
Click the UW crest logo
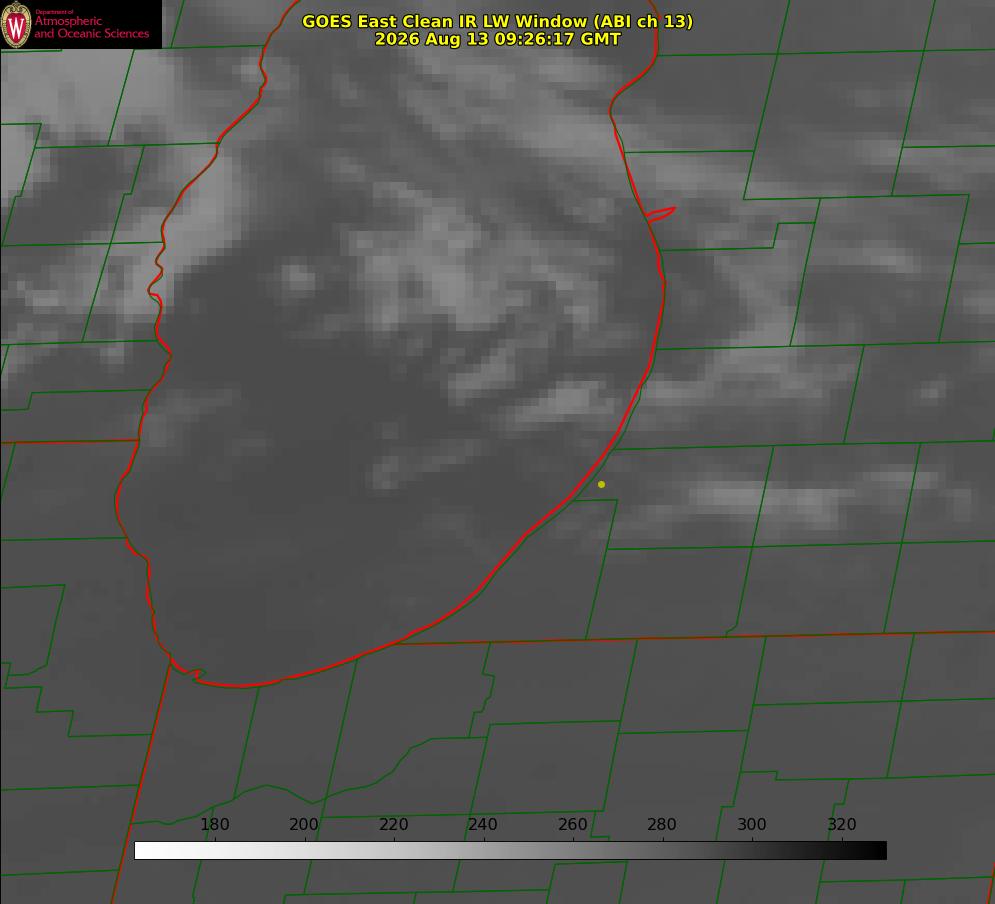click(x=16, y=24)
